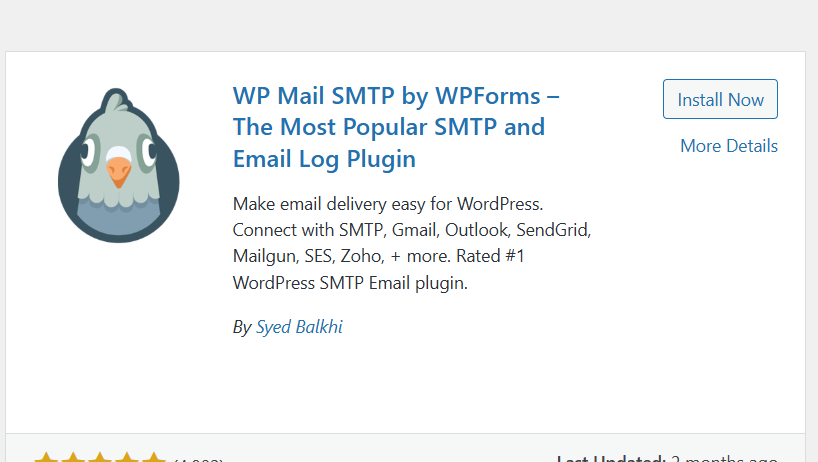818x462 pixels.
Task: Click 'The Most Popular SMTP and' title line
Action: (389, 127)
